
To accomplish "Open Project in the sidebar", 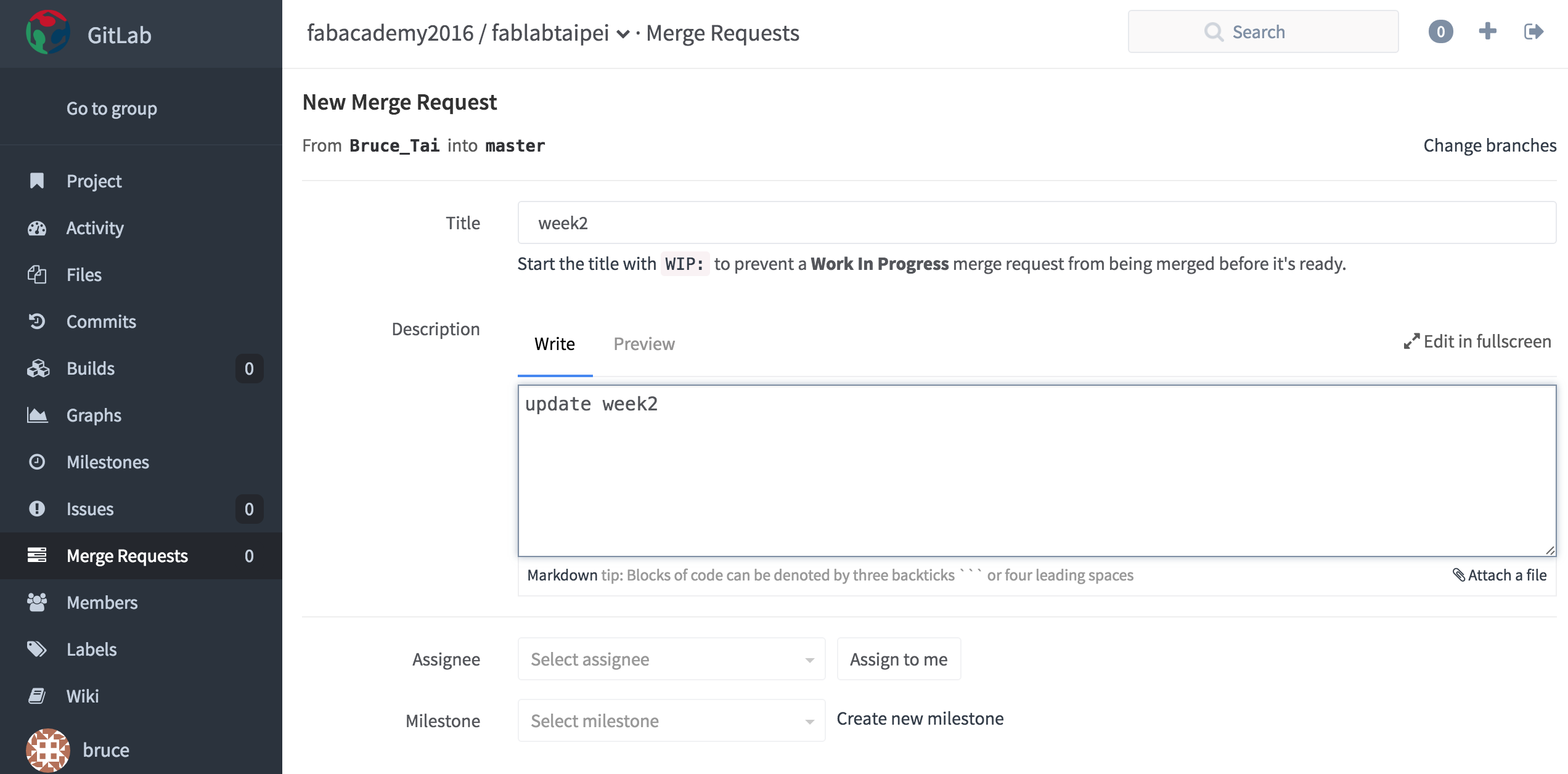I will [x=141, y=181].
